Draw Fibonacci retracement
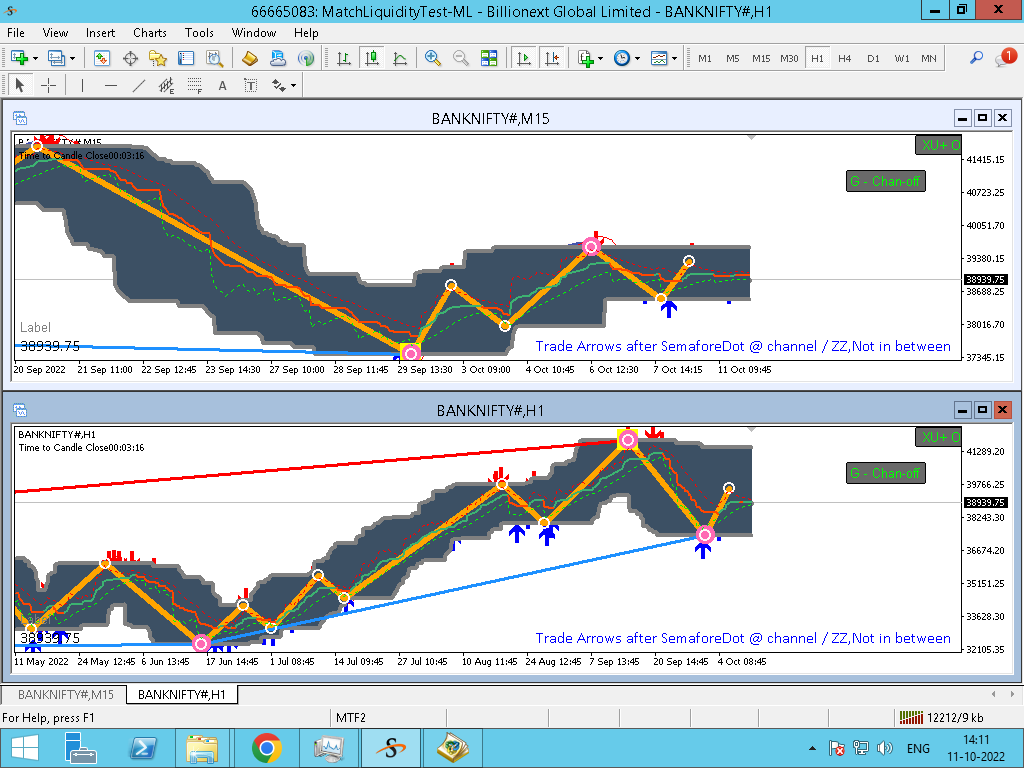Viewport: 1024px width, 768px height. (x=195, y=86)
